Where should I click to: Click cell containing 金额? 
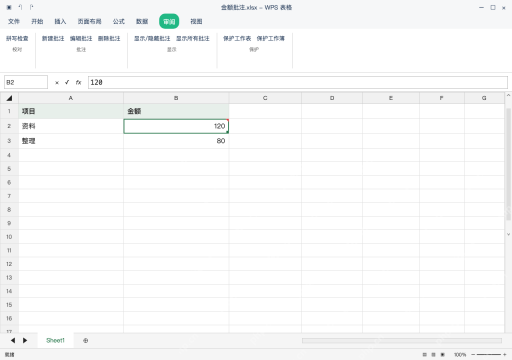[176, 111]
